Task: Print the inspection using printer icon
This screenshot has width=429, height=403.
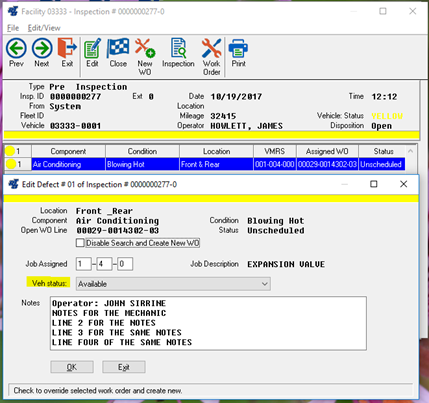Action: 238,52
